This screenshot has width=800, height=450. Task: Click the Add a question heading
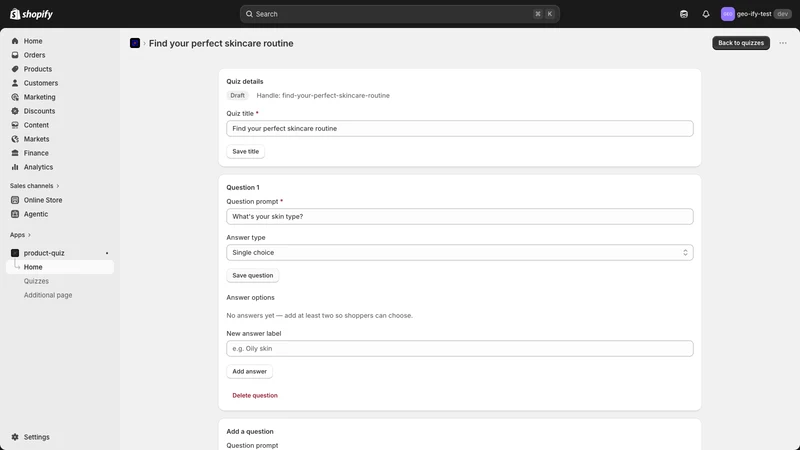point(250,432)
